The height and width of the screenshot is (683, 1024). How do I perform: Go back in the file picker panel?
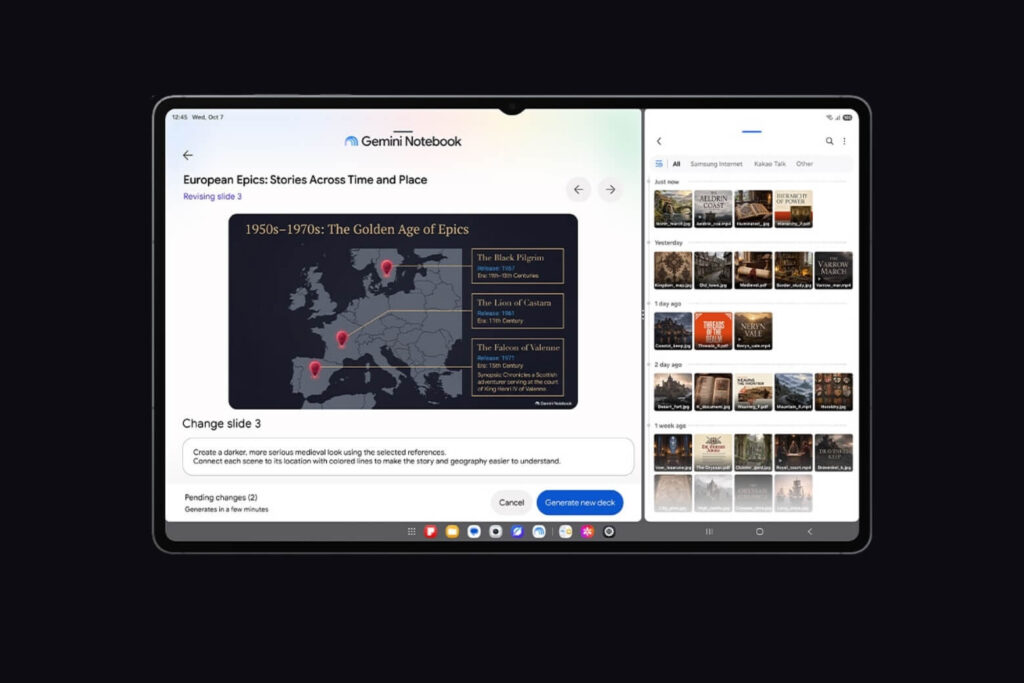pyautogui.click(x=659, y=141)
